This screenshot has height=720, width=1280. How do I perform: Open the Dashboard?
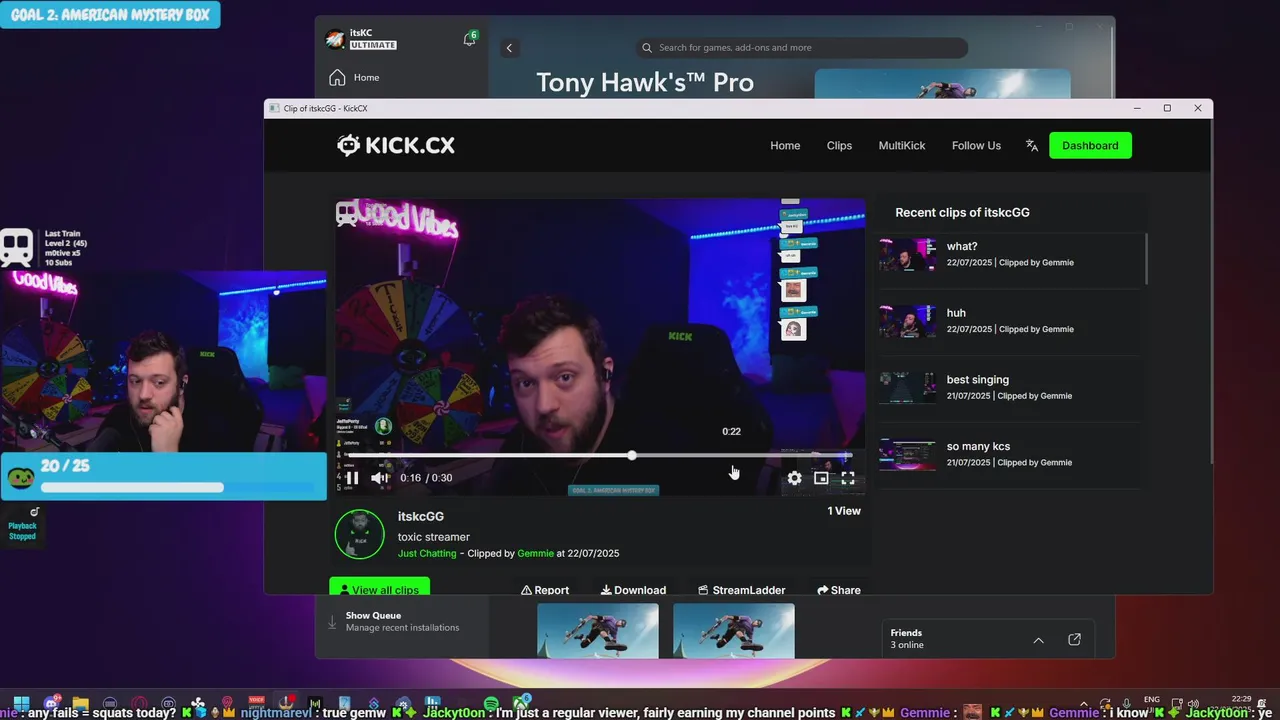(x=1090, y=145)
